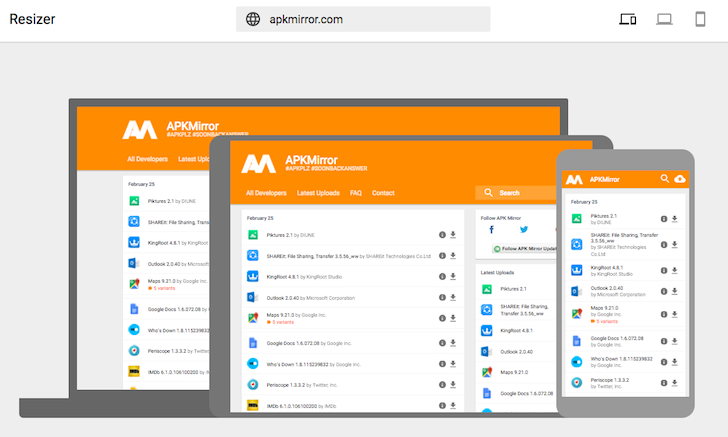Download Piktures 2.1 in tablet preview
The height and width of the screenshot is (437, 728).
[x=453, y=235]
